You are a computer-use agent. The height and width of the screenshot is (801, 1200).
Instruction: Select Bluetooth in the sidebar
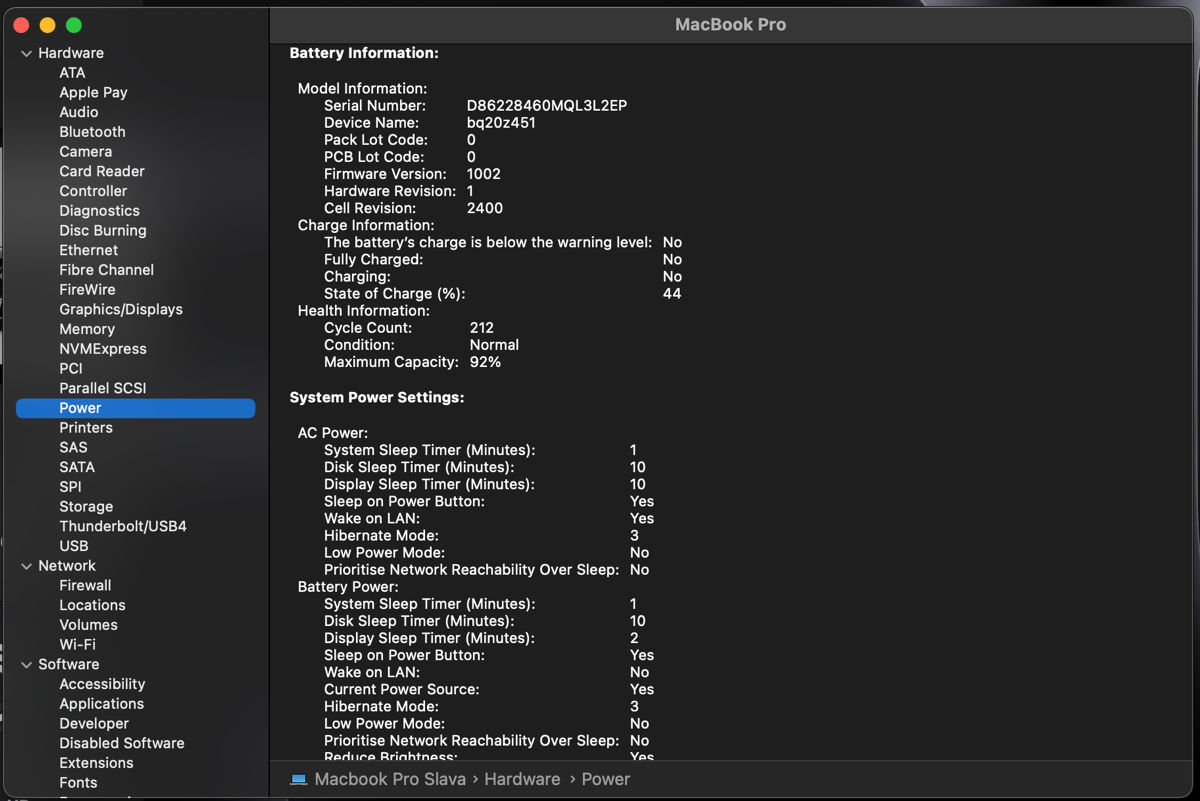92,132
